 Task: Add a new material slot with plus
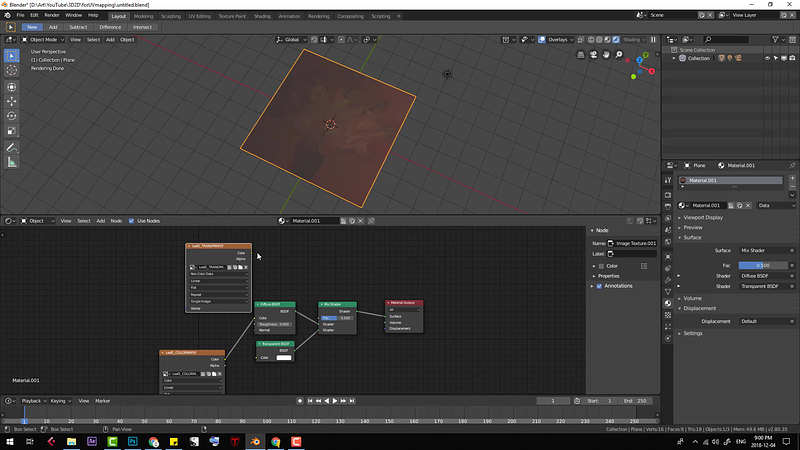tap(792, 178)
